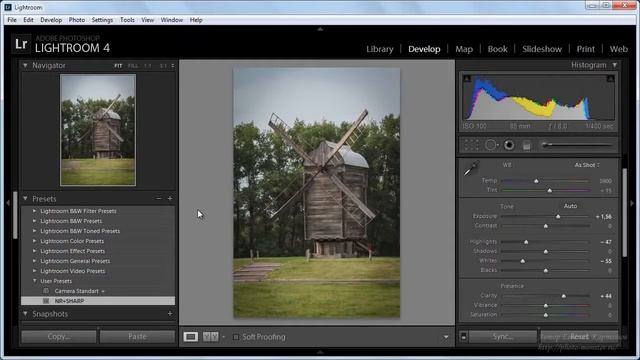The height and width of the screenshot is (360, 640).
Task: Open the Before/After YY view icon
Action: point(211,337)
